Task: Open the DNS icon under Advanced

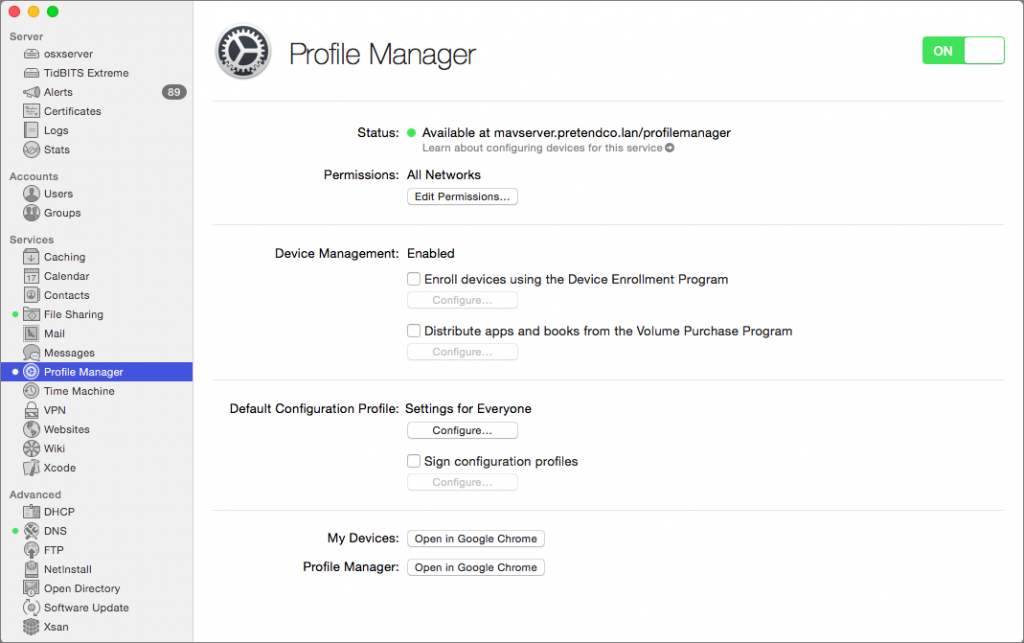Action: click(x=31, y=531)
